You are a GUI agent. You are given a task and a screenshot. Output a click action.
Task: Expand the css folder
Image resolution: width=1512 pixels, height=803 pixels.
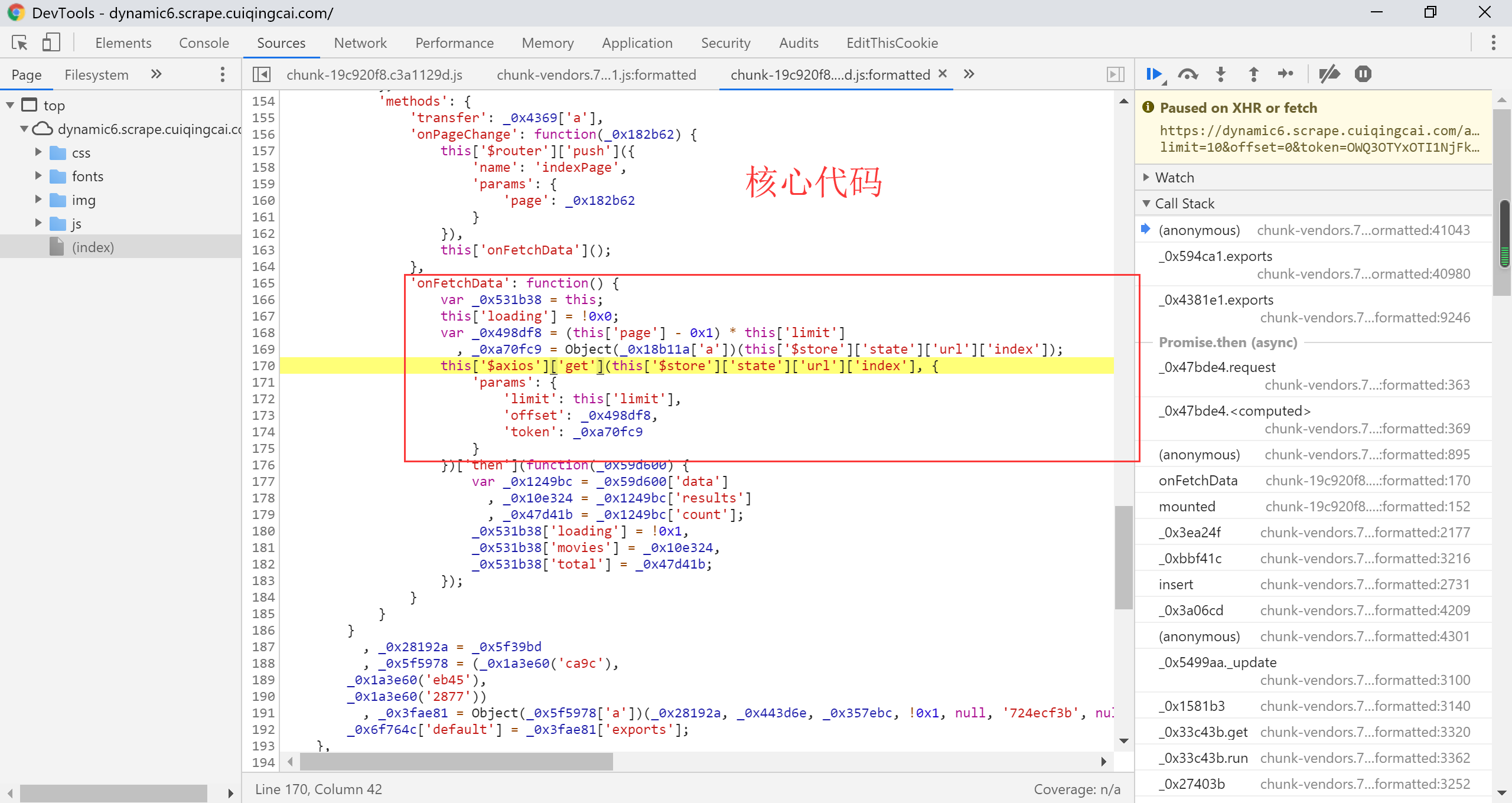click(x=38, y=152)
